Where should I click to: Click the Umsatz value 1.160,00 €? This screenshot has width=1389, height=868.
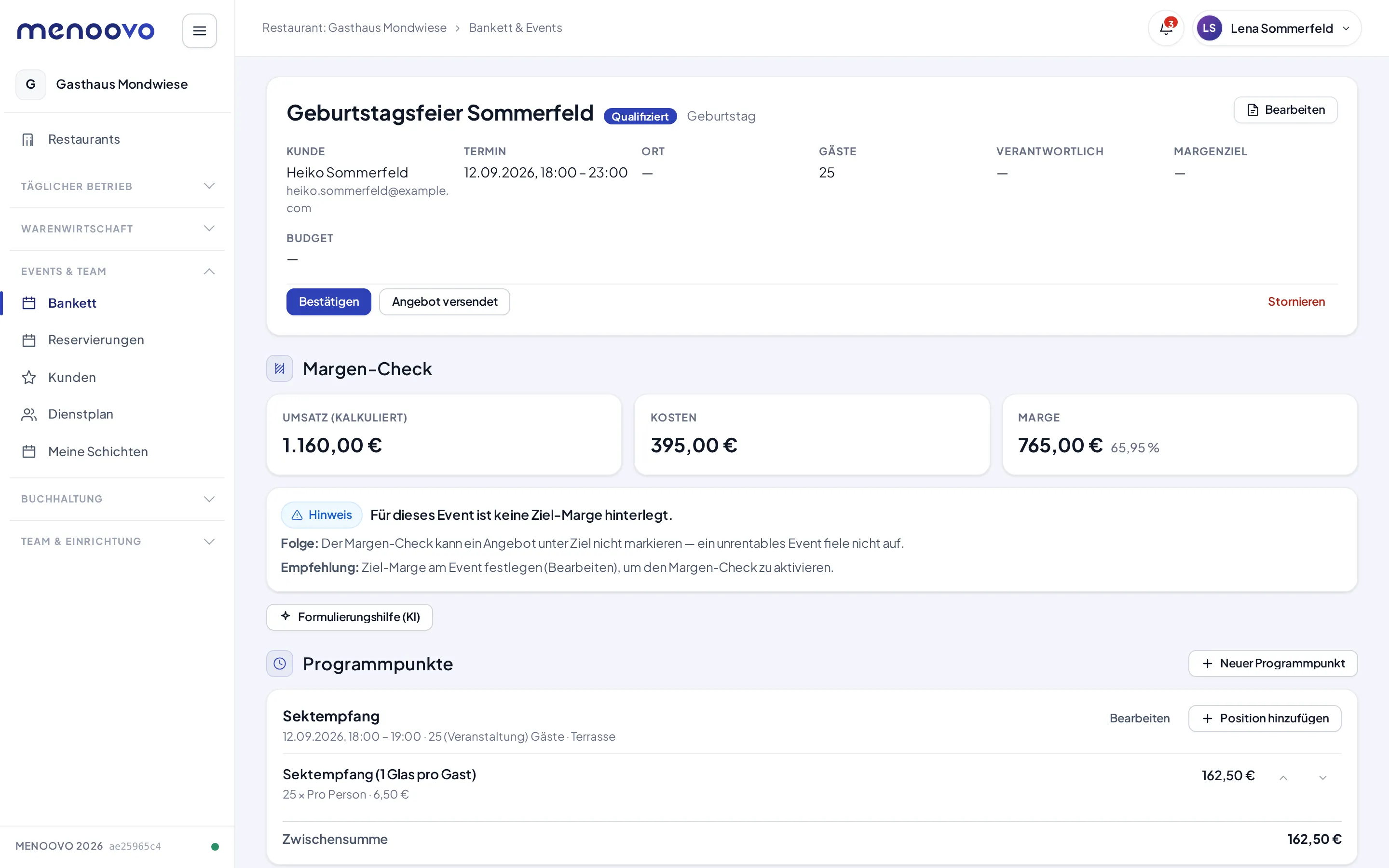coord(332,446)
